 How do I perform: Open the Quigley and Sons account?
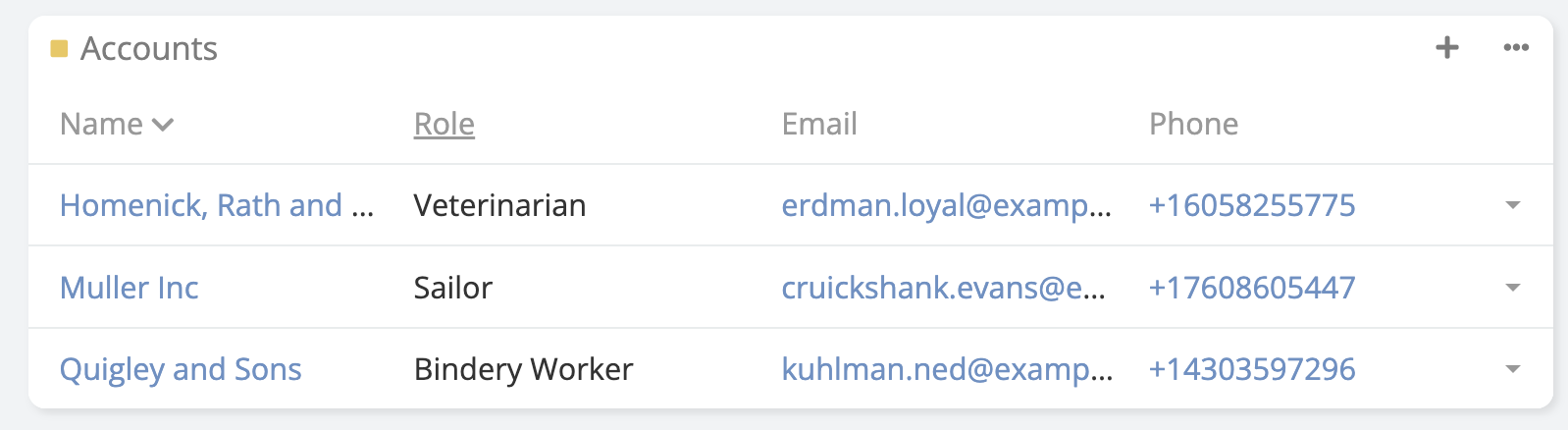click(x=181, y=369)
